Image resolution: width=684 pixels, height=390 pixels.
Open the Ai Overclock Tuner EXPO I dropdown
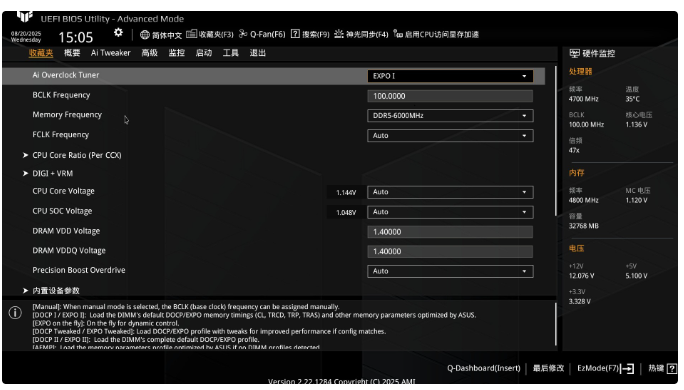pyautogui.click(x=450, y=76)
